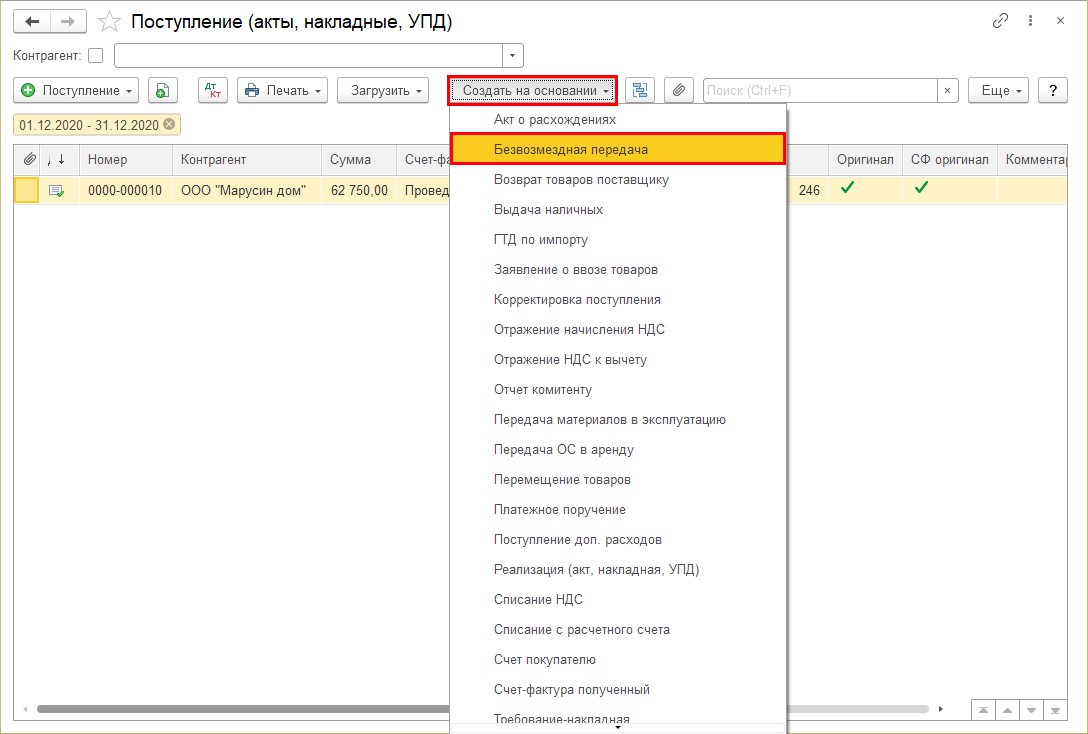
Task: Choose Передача материалов в эксплуатацию
Action: (618, 420)
